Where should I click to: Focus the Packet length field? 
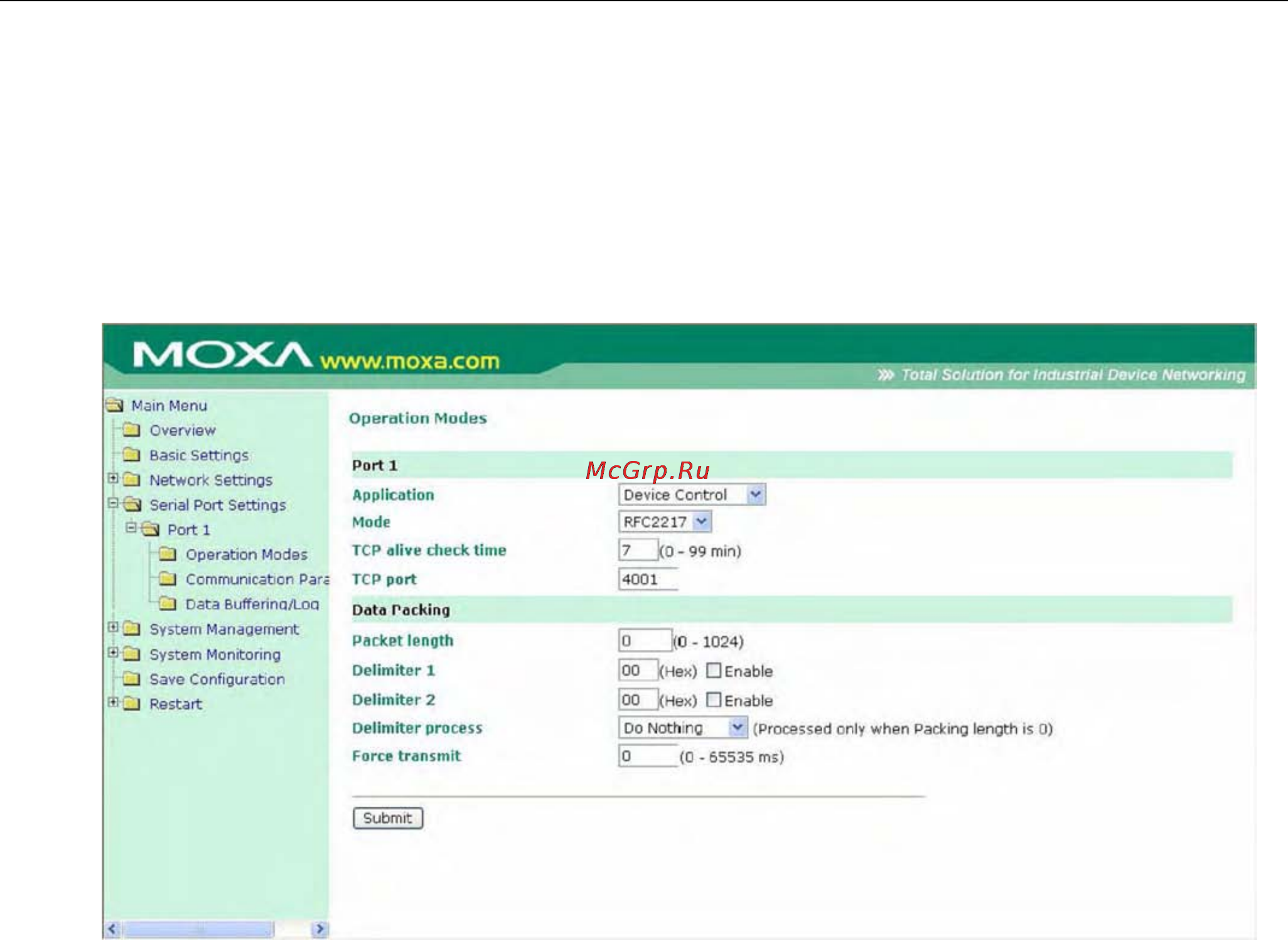tap(645, 640)
